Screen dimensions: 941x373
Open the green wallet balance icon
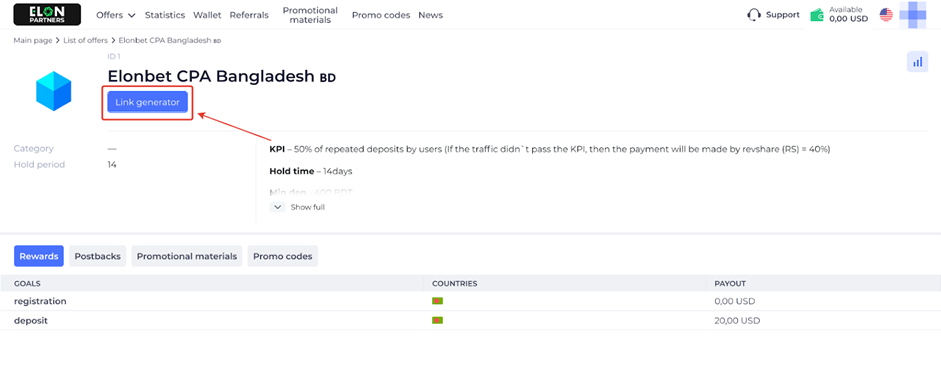(817, 15)
